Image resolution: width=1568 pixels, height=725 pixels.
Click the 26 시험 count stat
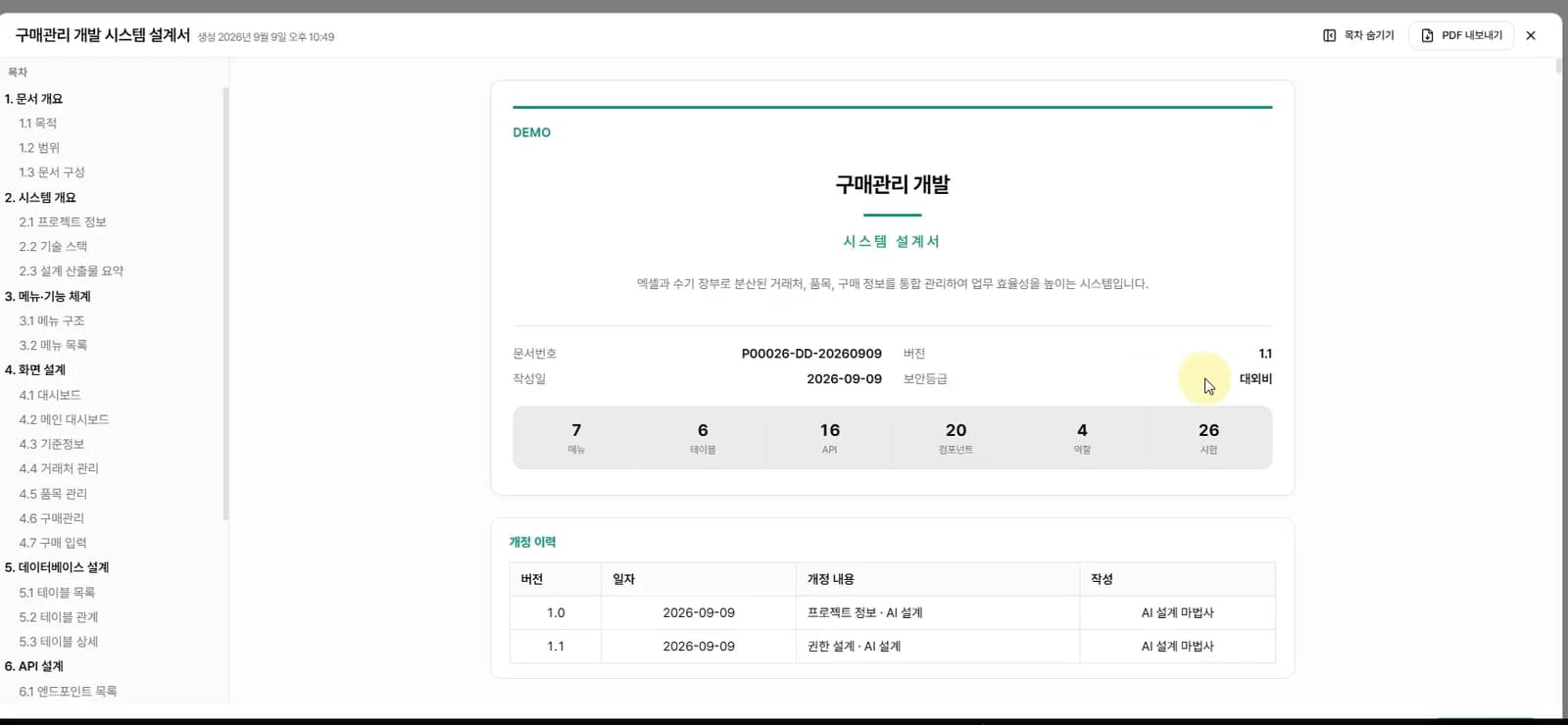click(x=1208, y=438)
